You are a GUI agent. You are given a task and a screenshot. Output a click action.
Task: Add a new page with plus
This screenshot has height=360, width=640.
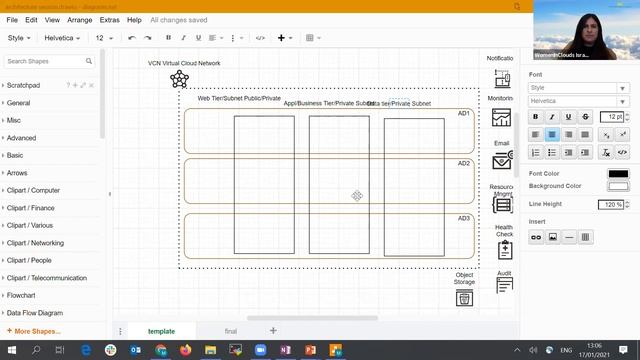pyautogui.click(x=273, y=331)
